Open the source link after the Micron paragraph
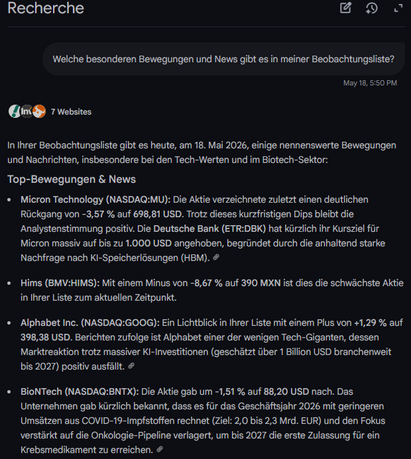411x459 pixels. pyautogui.click(x=216, y=257)
